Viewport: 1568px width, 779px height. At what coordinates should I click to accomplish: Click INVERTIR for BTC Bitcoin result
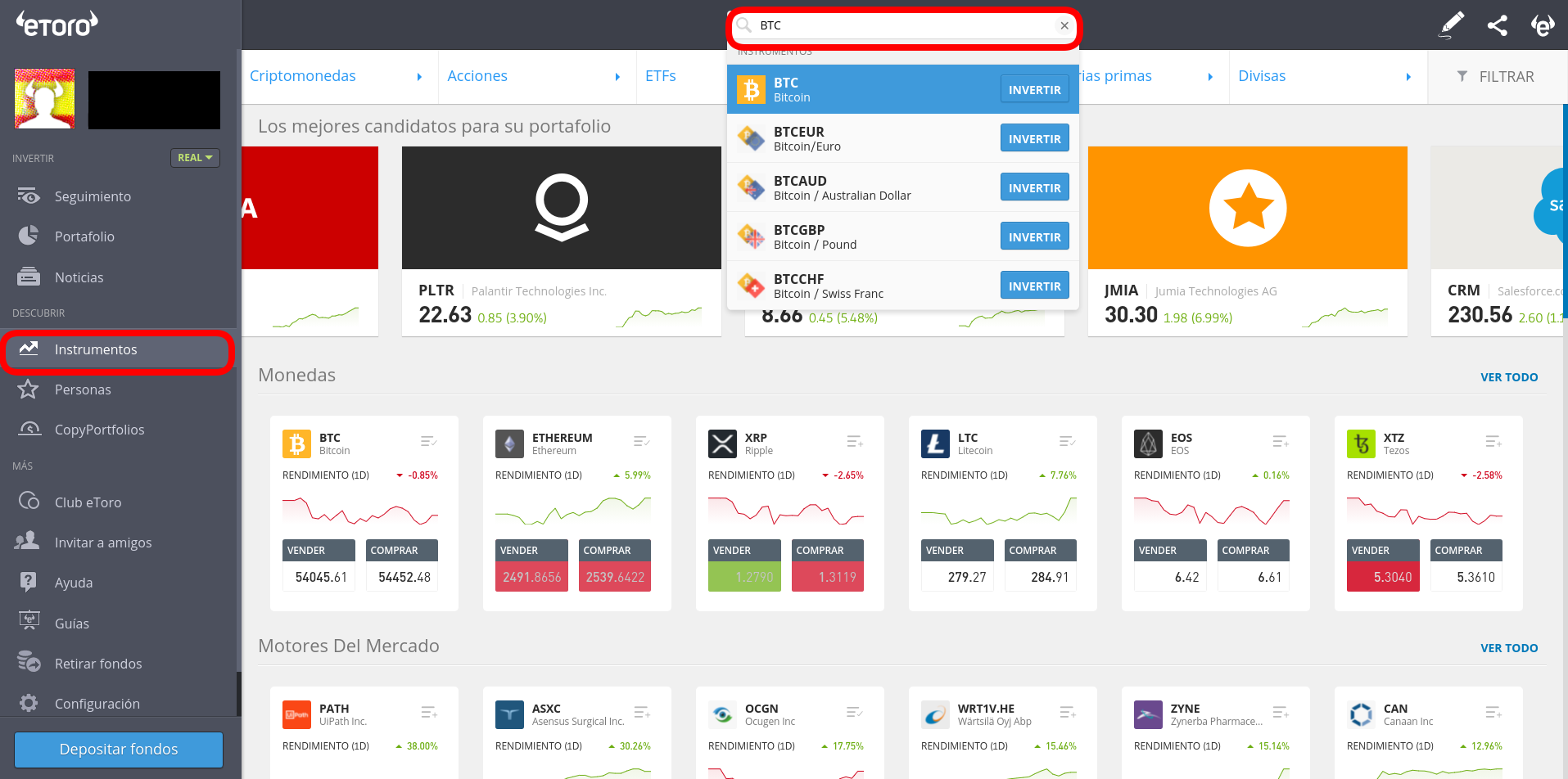tap(1034, 89)
